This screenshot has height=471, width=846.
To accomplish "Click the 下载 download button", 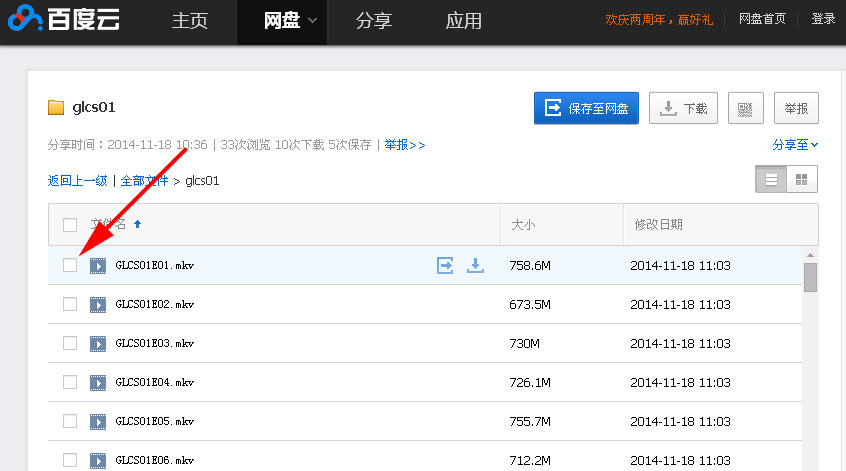I will (683, 108).
